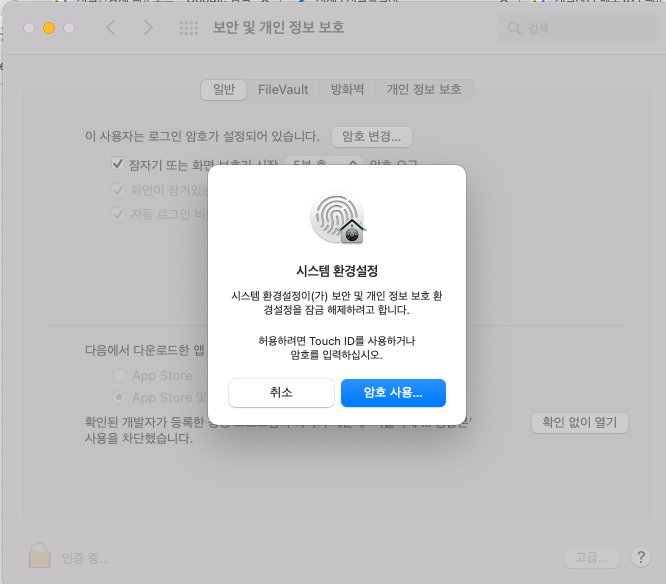Click the yellow minimize window button
This screenshot has height=584, width=666.
(49, 28)
